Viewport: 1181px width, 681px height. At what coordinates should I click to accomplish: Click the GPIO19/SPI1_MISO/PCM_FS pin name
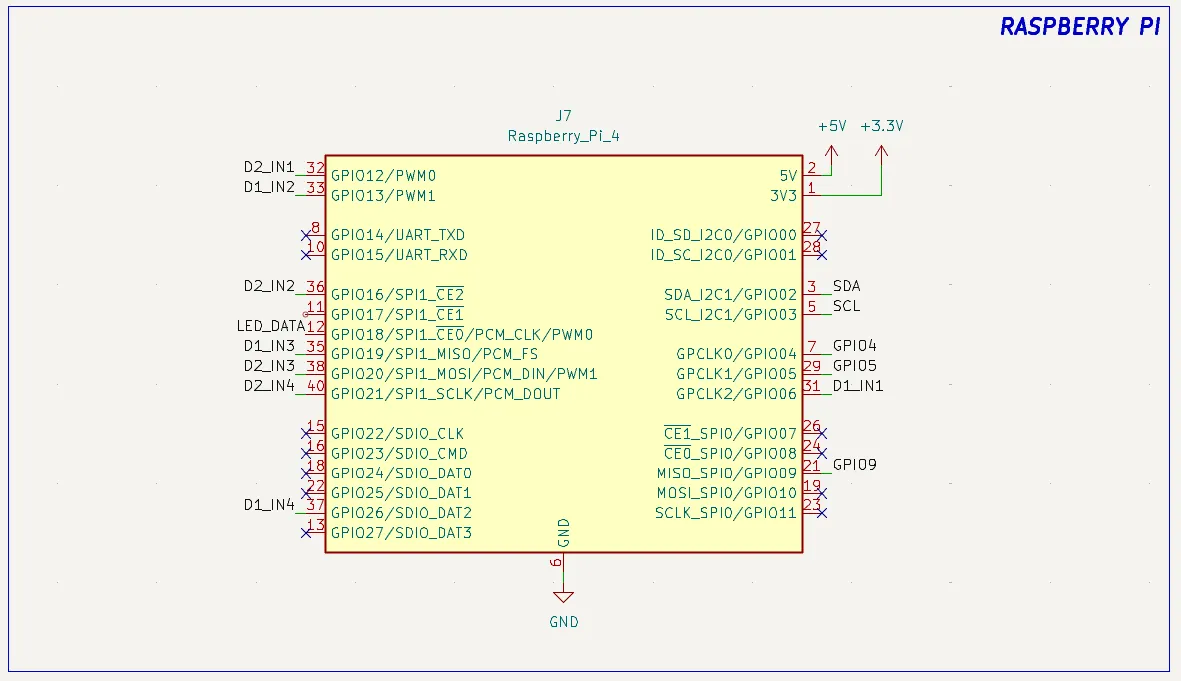click(x=435, y=354)
